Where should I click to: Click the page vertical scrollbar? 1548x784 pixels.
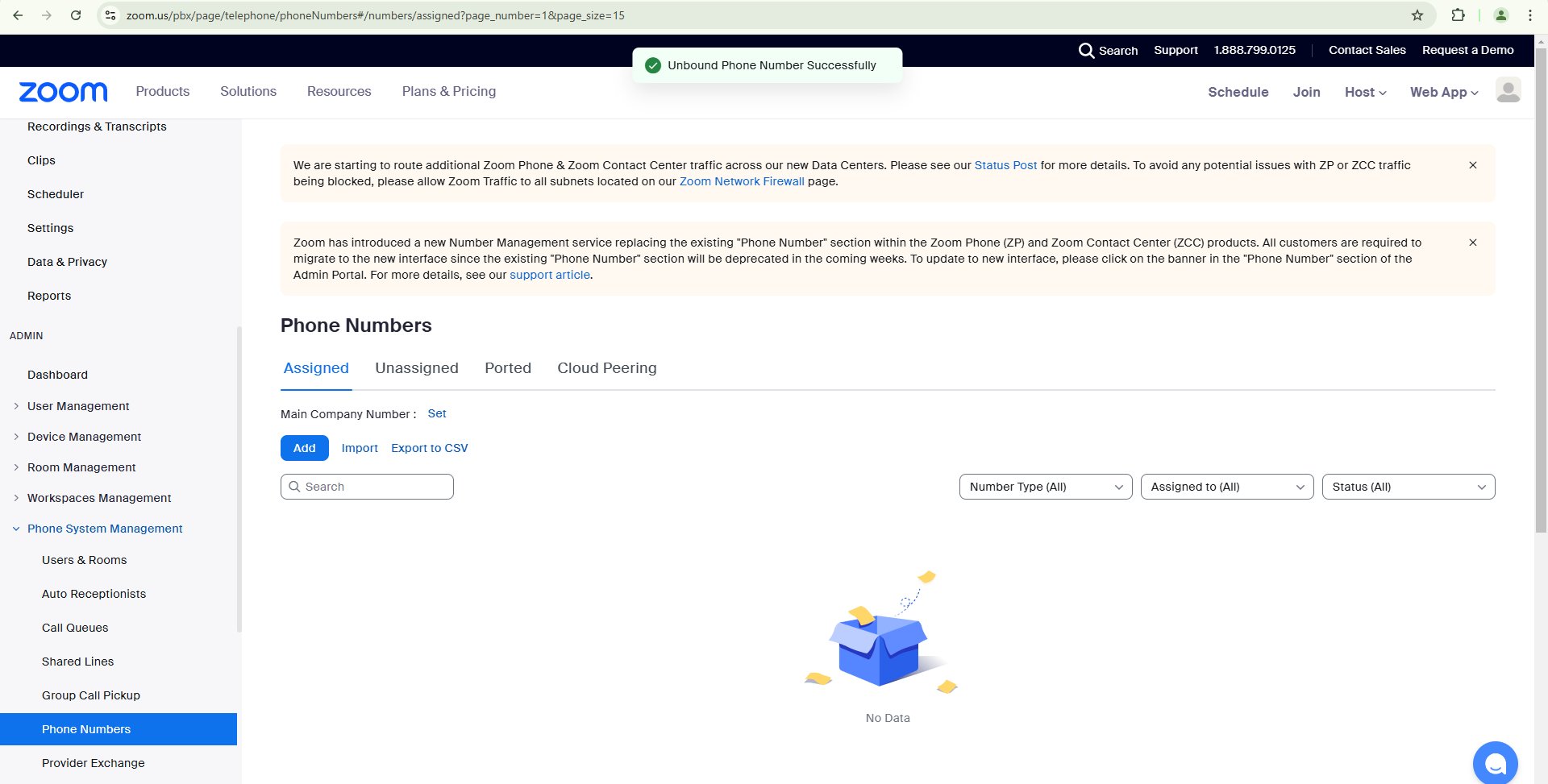coord(1541,290)
